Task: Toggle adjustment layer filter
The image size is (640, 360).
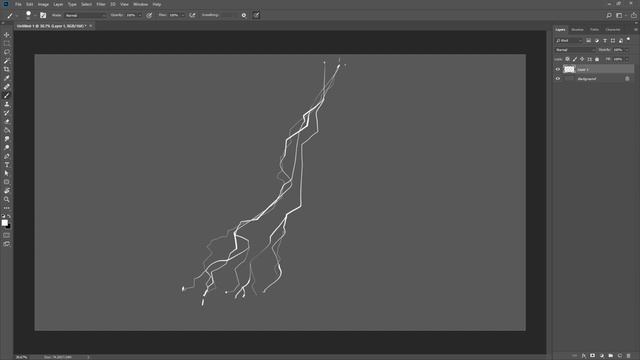Action: (x=597, y=40)
